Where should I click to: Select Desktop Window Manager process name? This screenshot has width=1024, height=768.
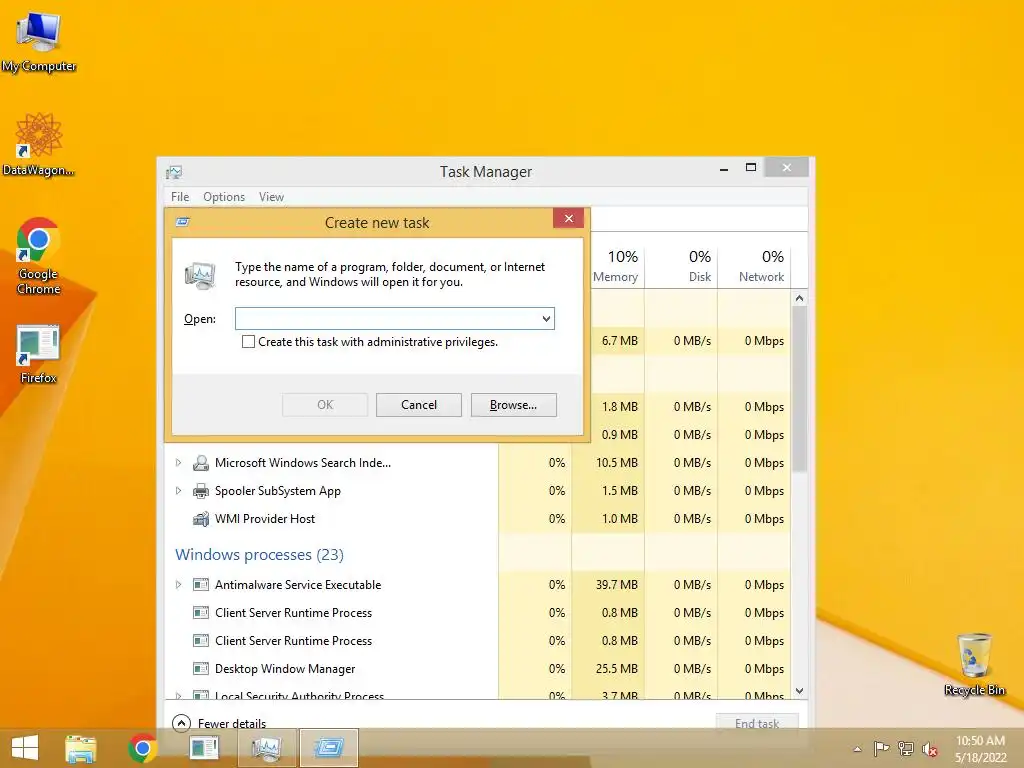[285, 669]
